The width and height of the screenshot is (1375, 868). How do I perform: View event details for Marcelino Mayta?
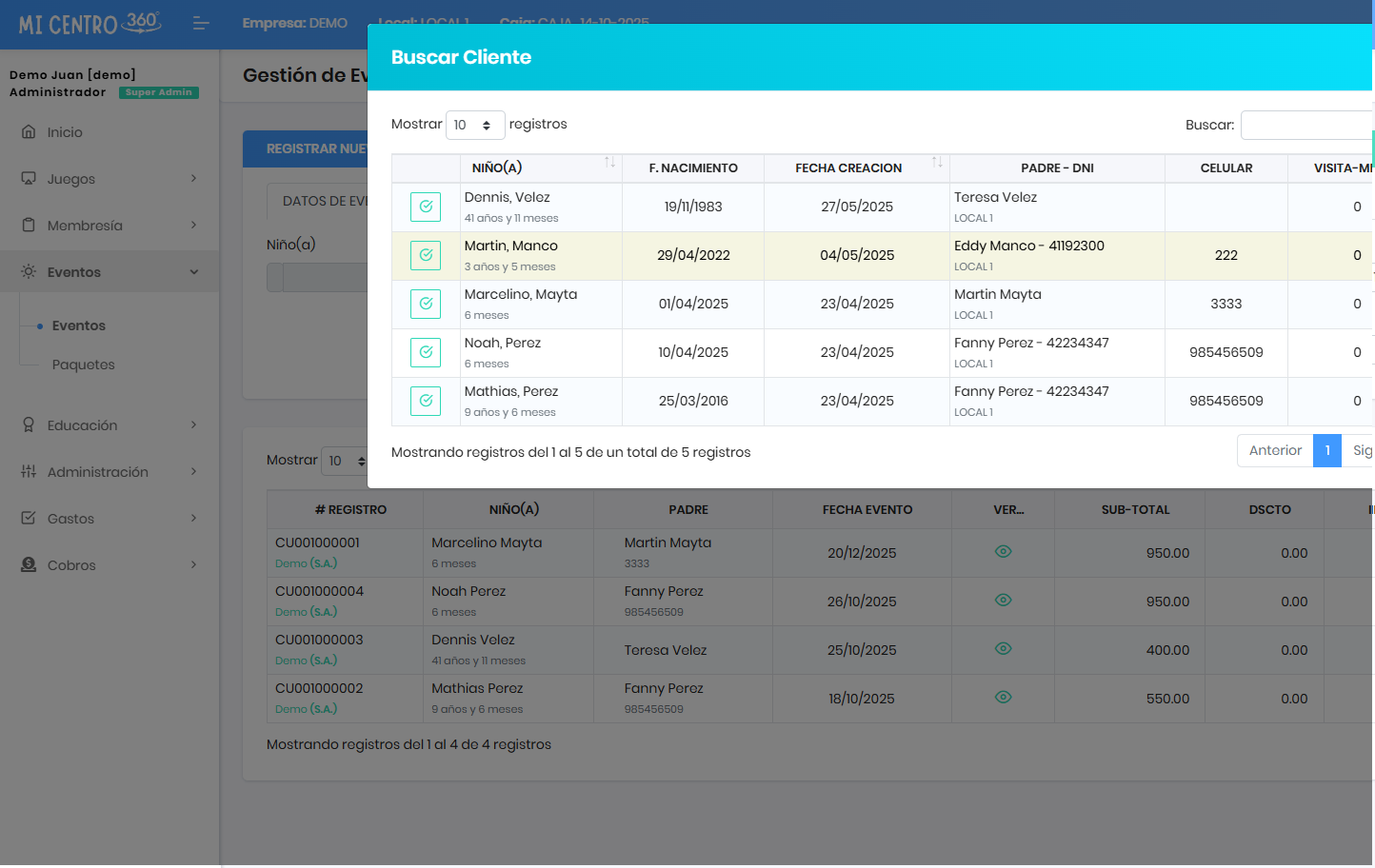[1003, 552]
